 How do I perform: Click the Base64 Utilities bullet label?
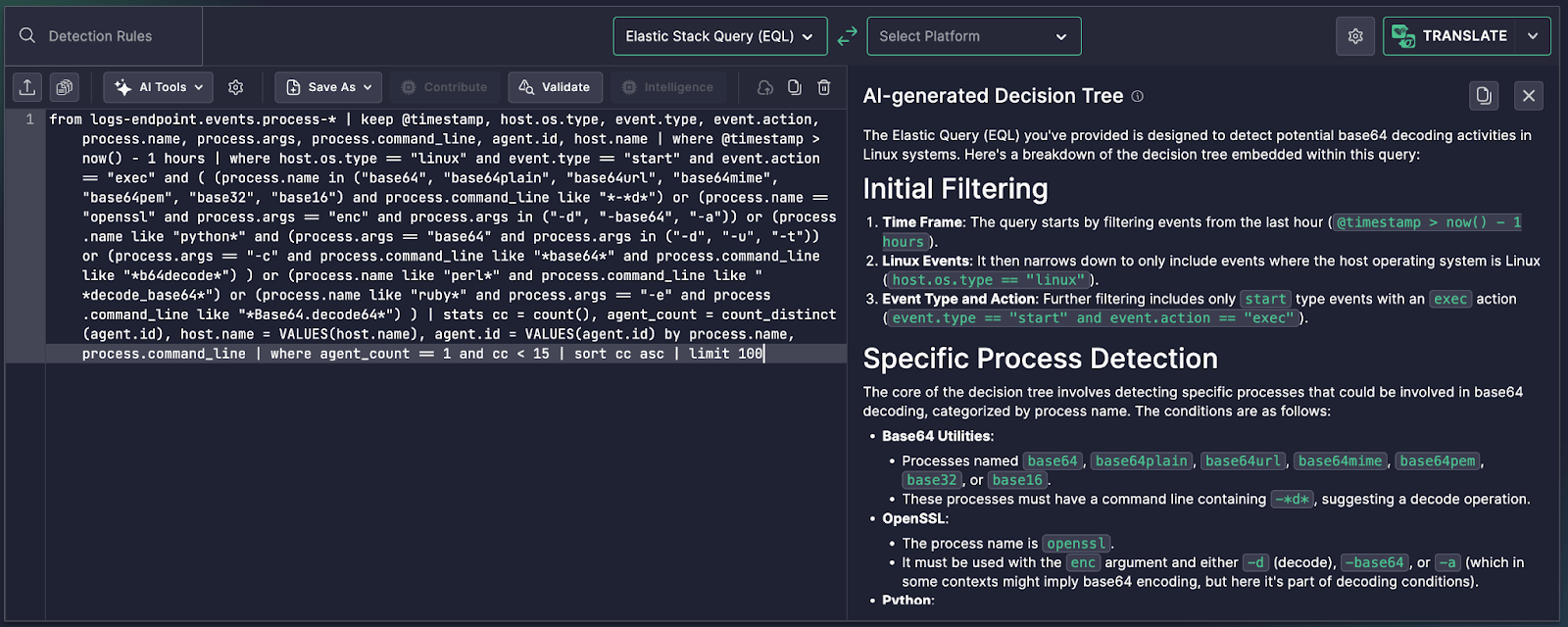click(x=938, y=436)
